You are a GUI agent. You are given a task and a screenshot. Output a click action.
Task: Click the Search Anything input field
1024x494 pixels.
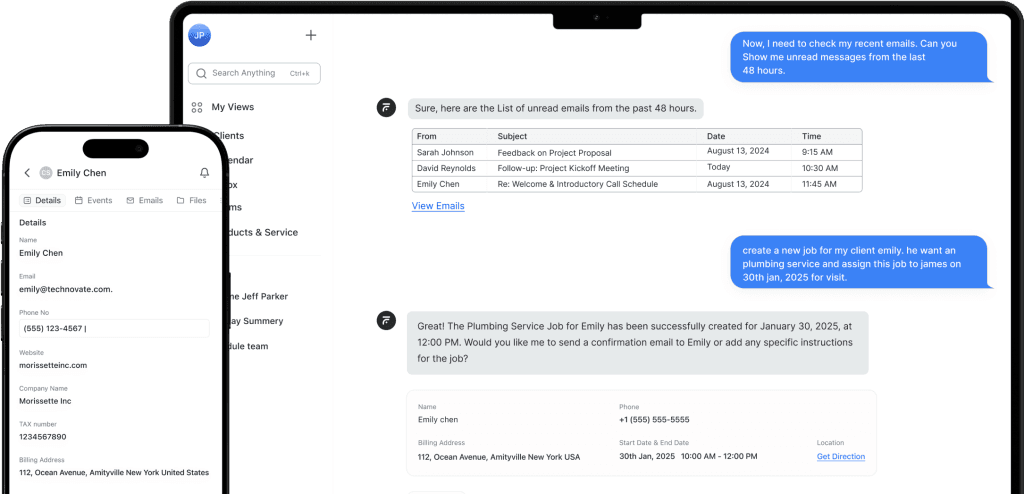click(255, 73)
